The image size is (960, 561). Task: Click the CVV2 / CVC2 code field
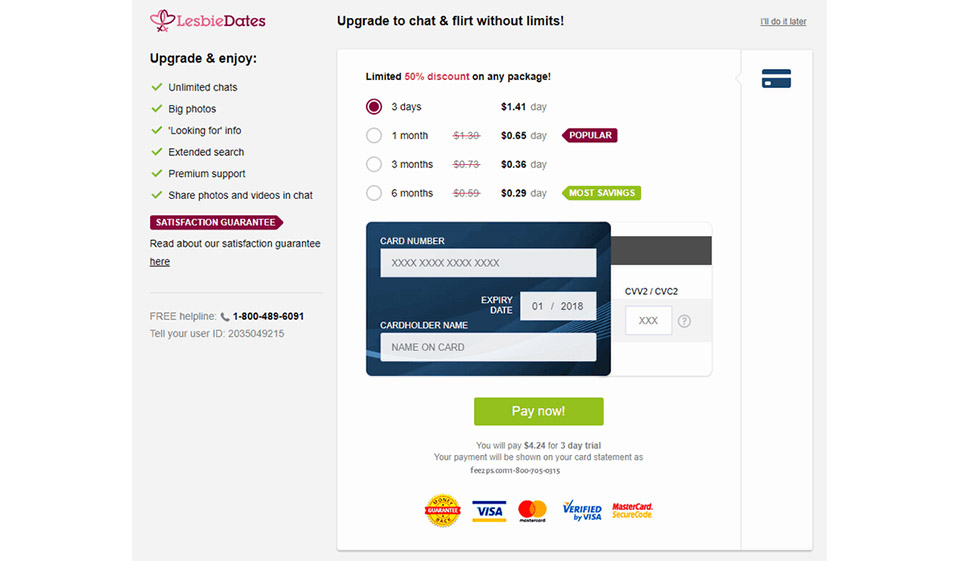(x=648, y=321)
